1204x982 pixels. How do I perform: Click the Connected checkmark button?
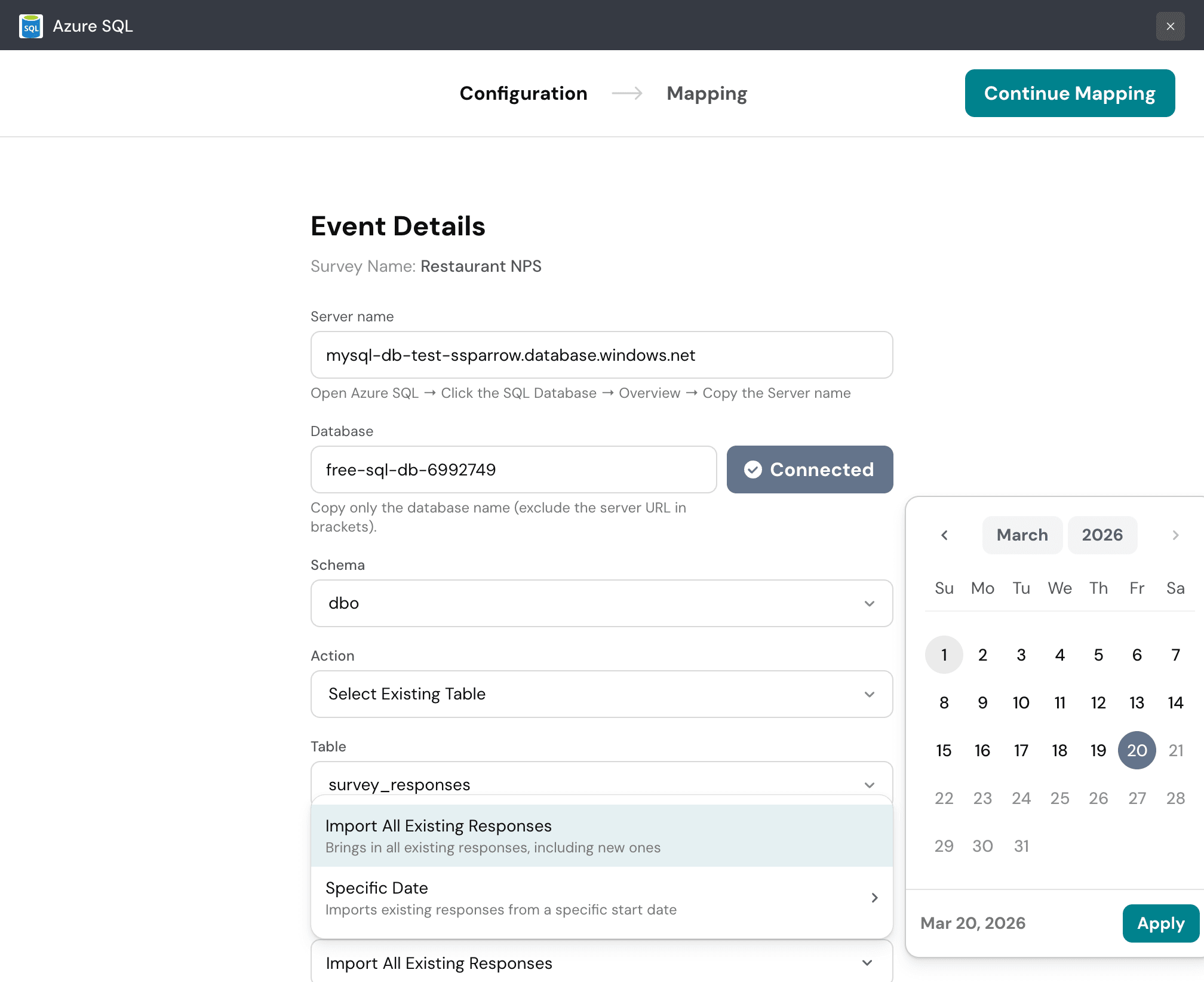coord(809,469)
